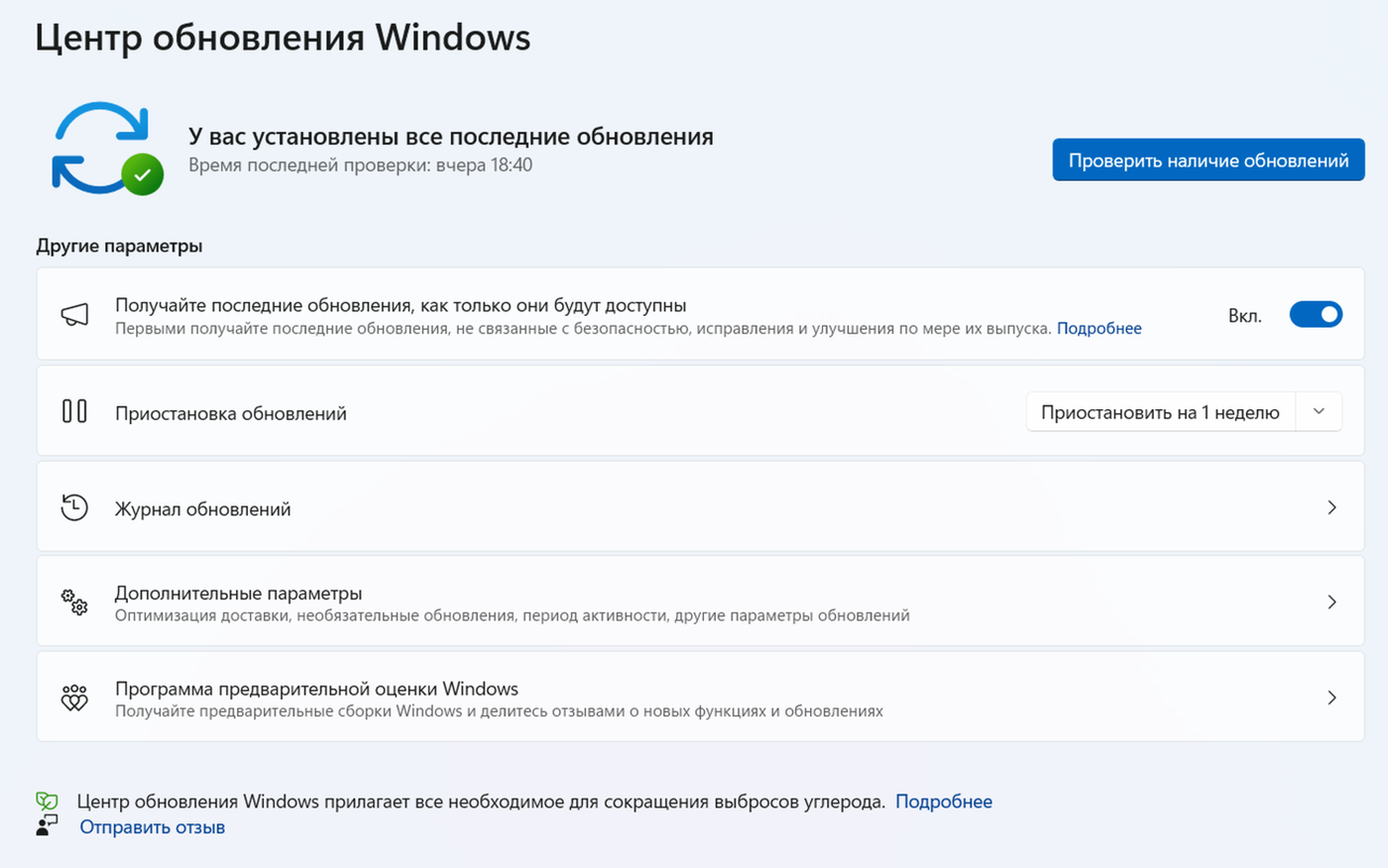The height and width of the screenshot is (868, 1388).
Task: Click the Получайте последние обновления setting title
Action: [401, 305]
